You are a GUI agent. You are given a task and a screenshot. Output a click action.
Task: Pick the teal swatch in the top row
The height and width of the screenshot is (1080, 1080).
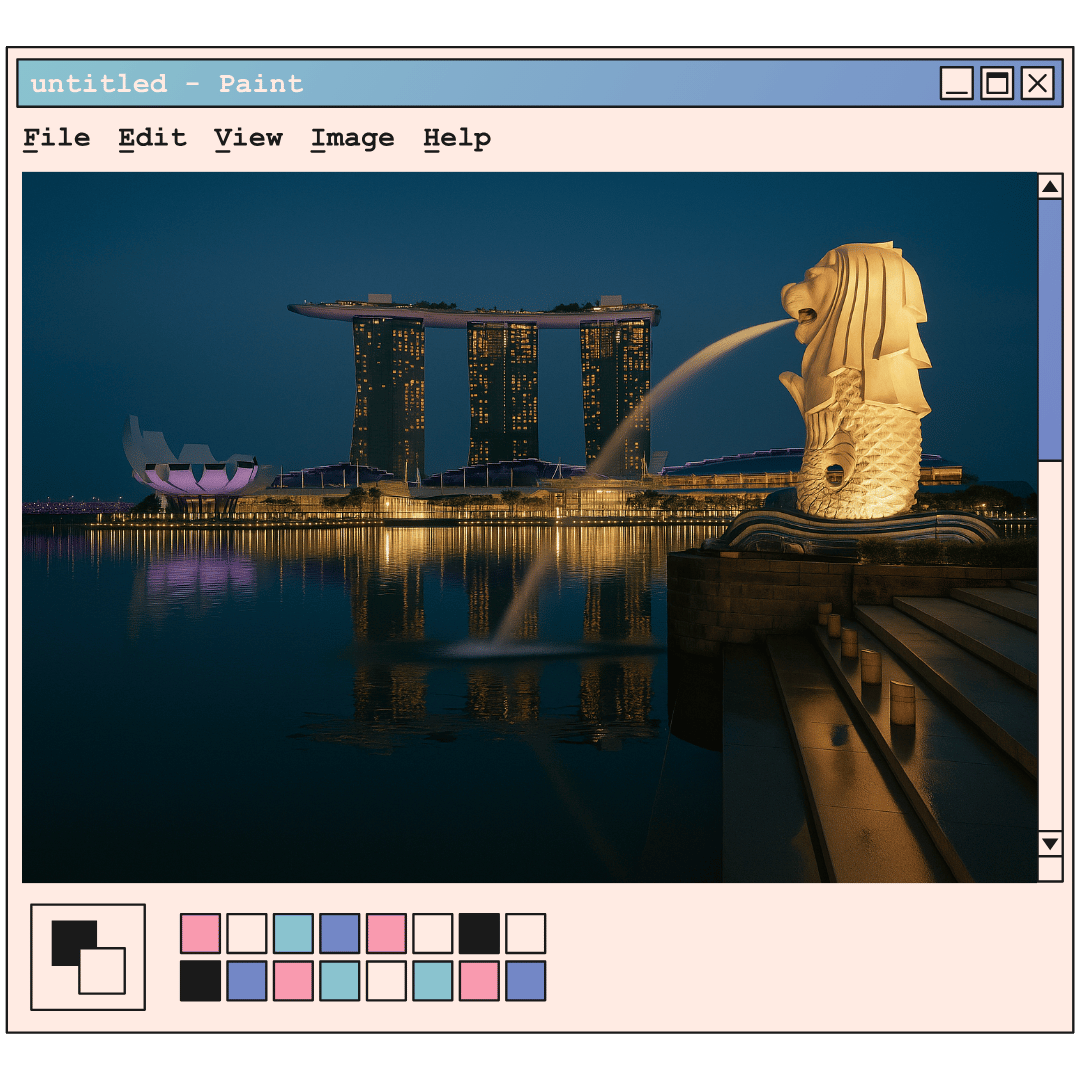293,933
